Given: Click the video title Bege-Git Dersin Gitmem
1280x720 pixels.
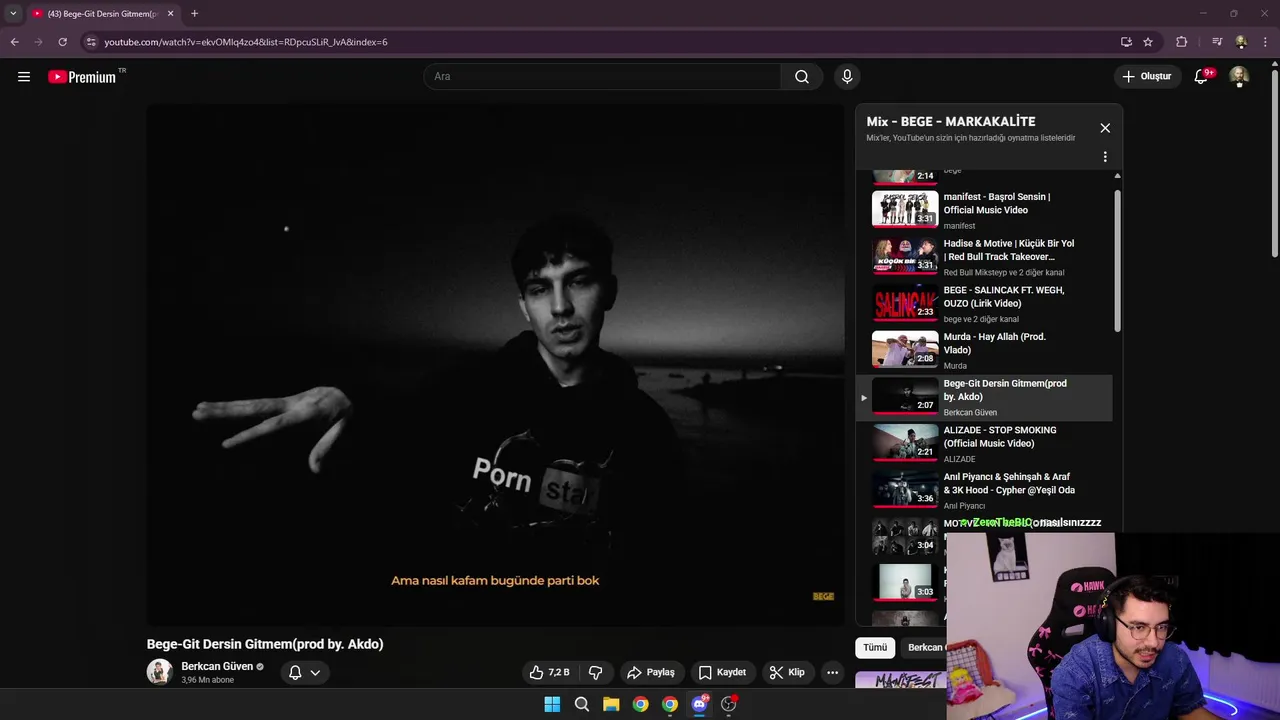Looking at the screenshot, I should [x=265, y=644].
